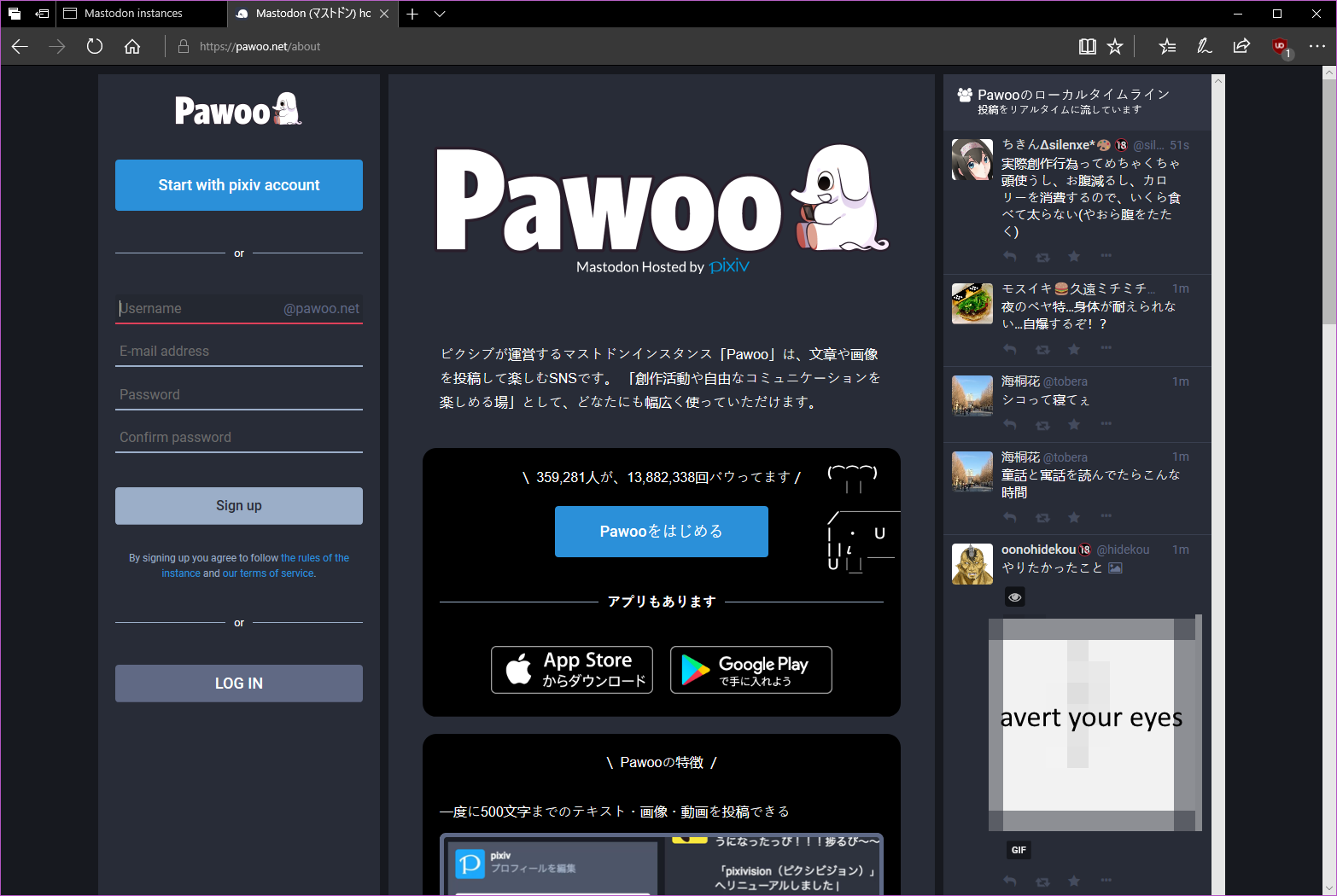Click the LOG IN button

(x=239, y=684)
